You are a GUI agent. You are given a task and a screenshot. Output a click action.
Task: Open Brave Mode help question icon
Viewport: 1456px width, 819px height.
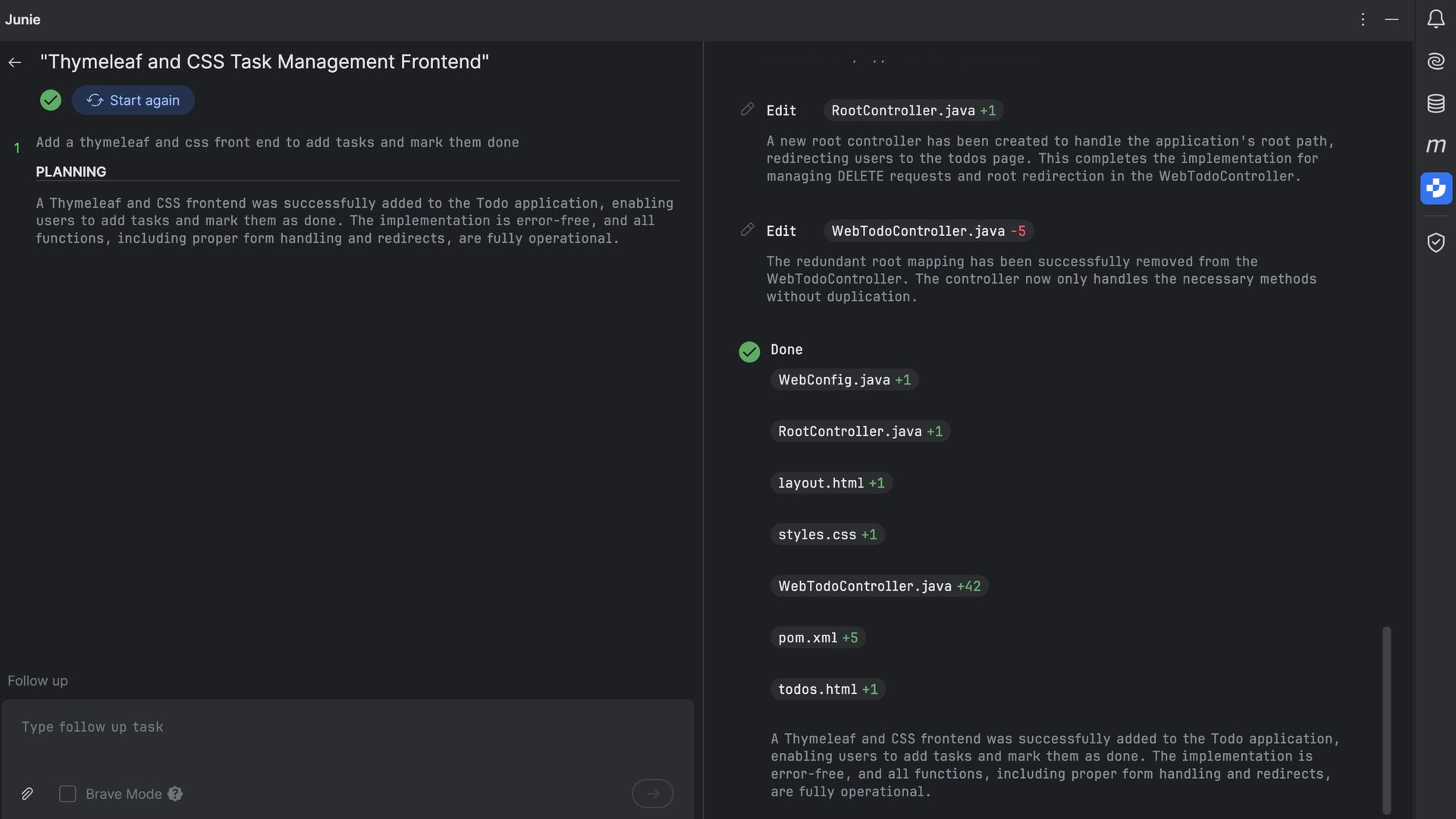[175, 794]
